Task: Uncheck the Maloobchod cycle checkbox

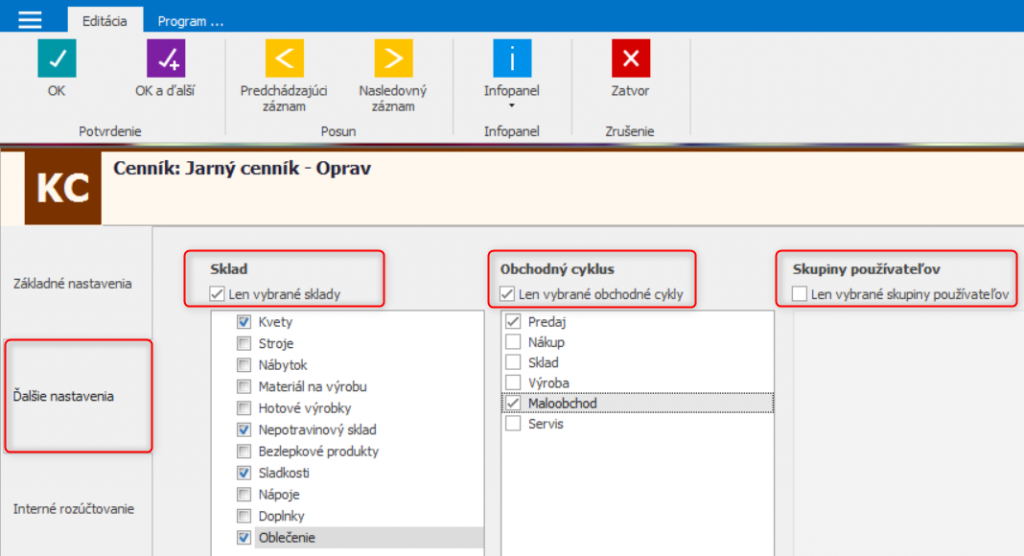Action: tap(513, 403)
